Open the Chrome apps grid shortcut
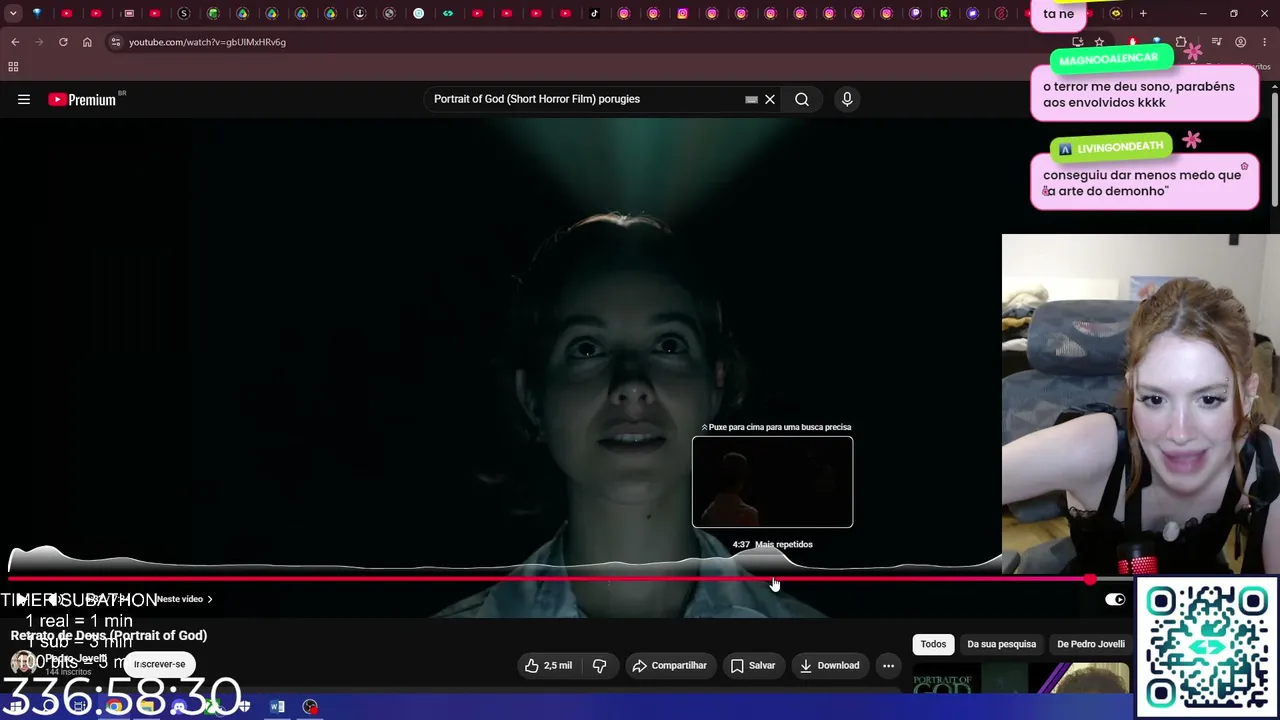 coord(13,67)
